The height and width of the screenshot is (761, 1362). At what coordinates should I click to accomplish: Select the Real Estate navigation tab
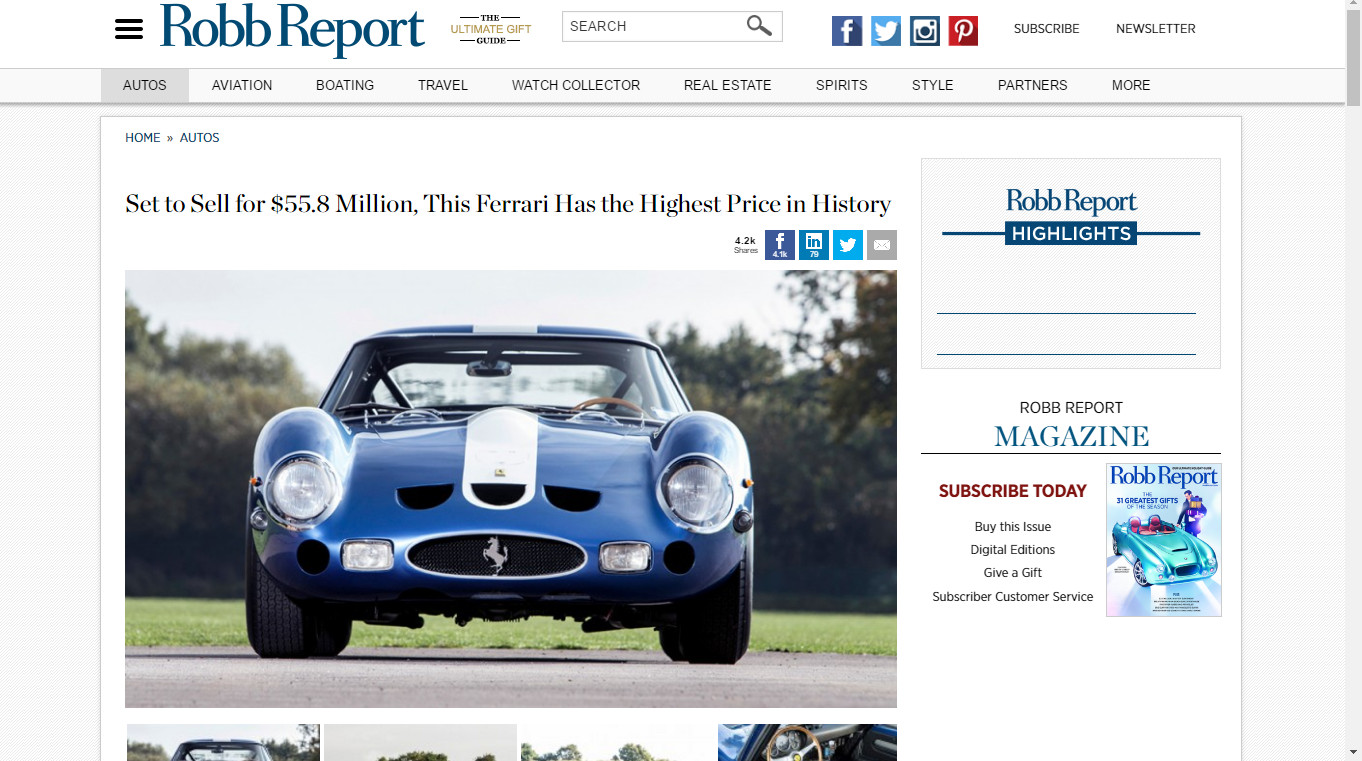click(728, 85)
